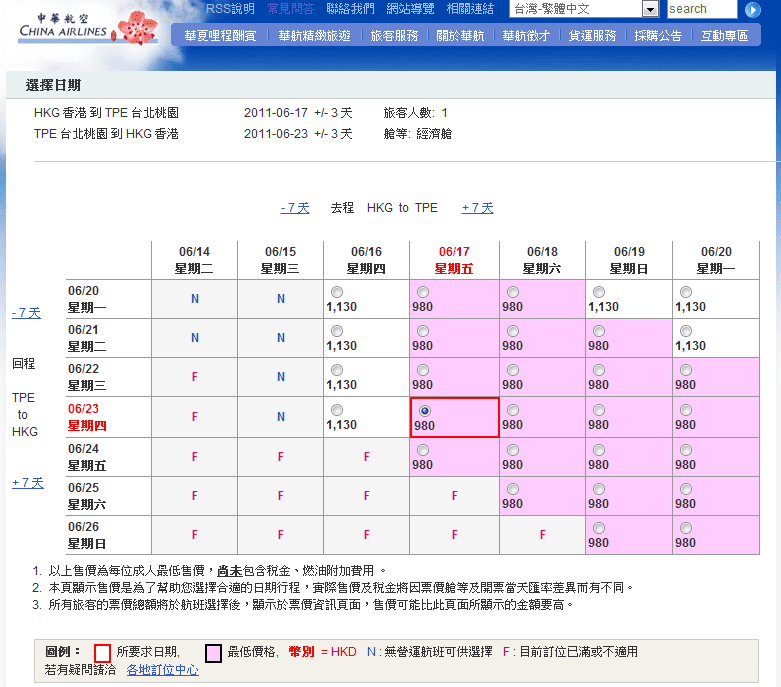Open the 網站導覽 sitemap link
The height and width of the screenshot is (687, 781).
coord(410,9)
